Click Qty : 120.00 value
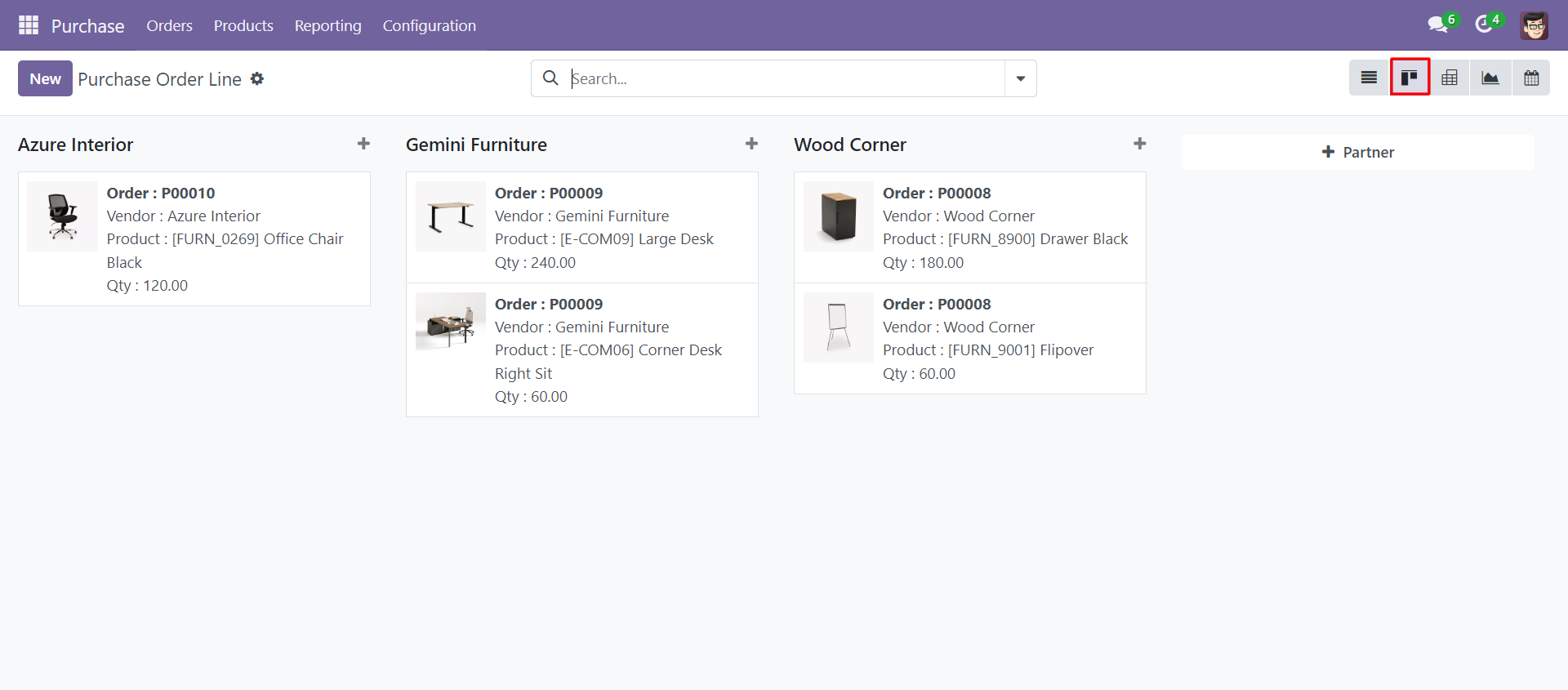This screenshot has width=1568, height=690. [147, 285]
